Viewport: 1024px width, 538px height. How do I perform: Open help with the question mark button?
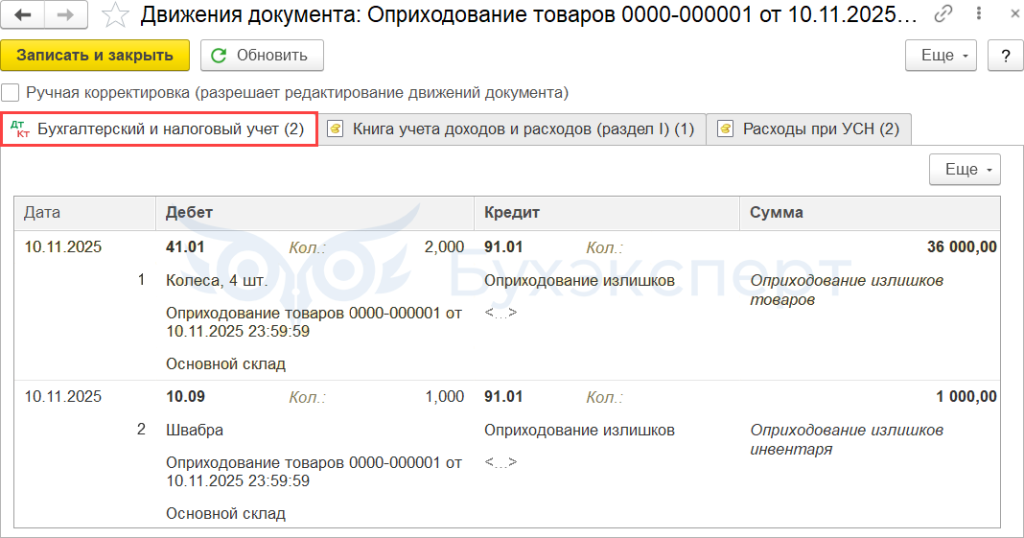(x=1004, y=56)
